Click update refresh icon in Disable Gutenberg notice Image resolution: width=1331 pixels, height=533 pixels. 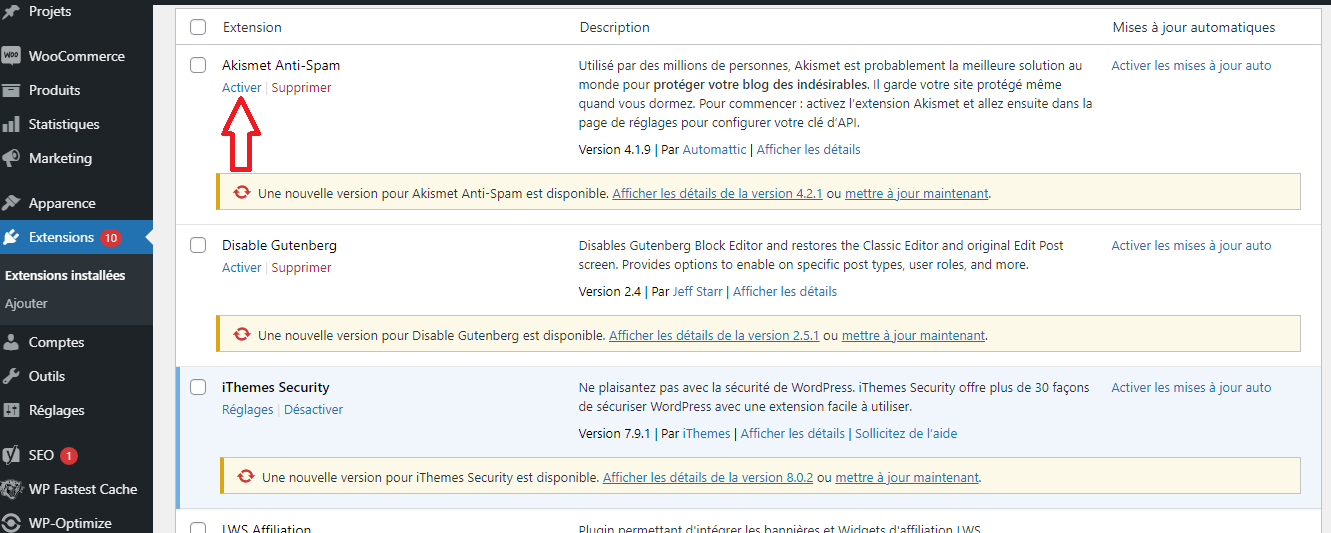coord(241,335)
